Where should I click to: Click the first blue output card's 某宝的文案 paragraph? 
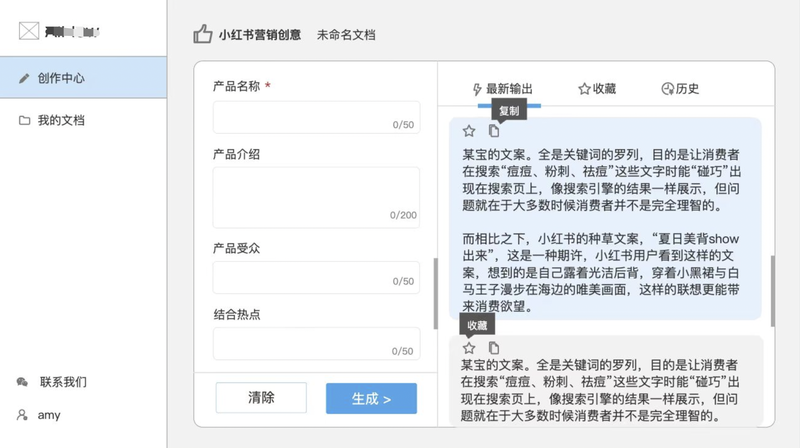coord(602,180)
